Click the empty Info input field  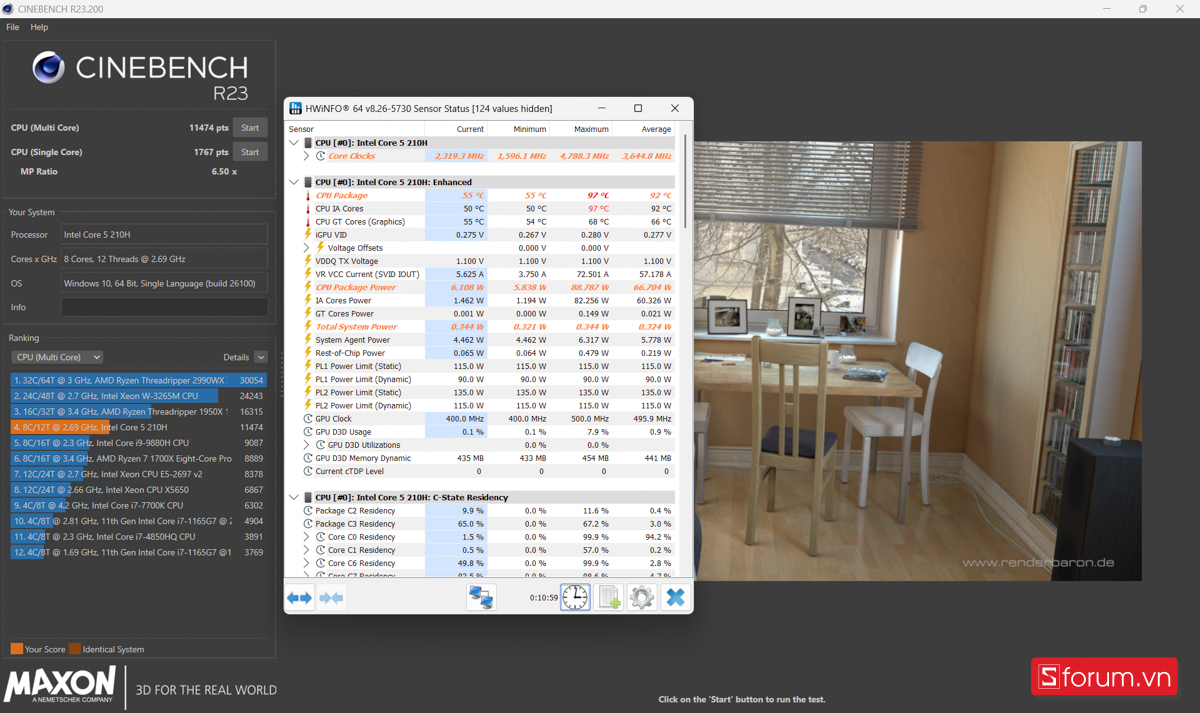click(x=164, y=307)
